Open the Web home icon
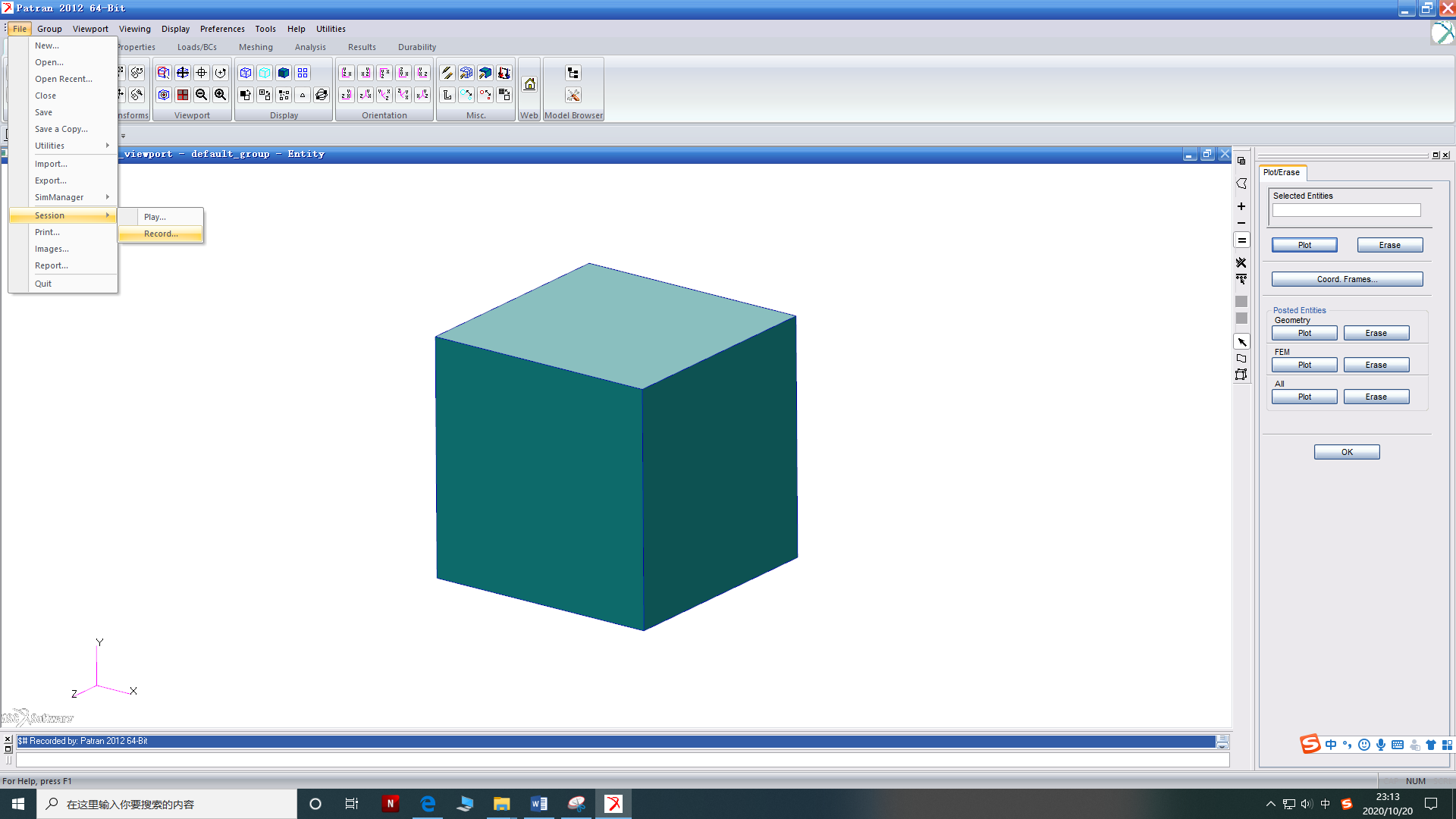 529,84
